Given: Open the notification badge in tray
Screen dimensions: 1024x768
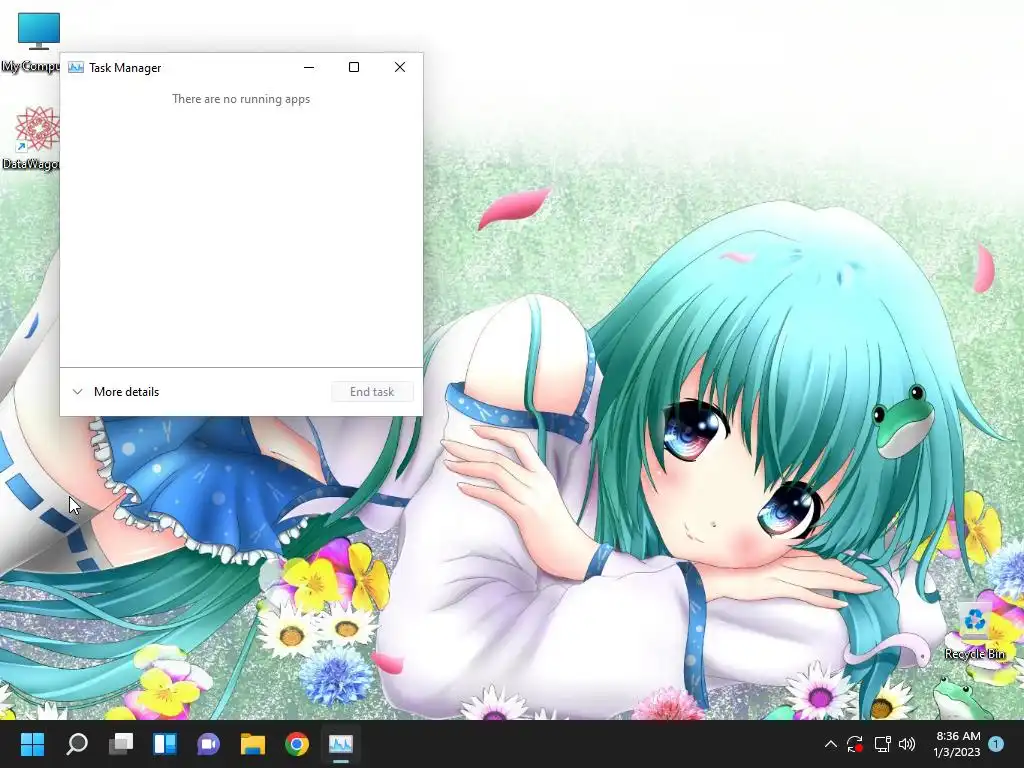Looking at the screenshot, I should tap(996, 744).
